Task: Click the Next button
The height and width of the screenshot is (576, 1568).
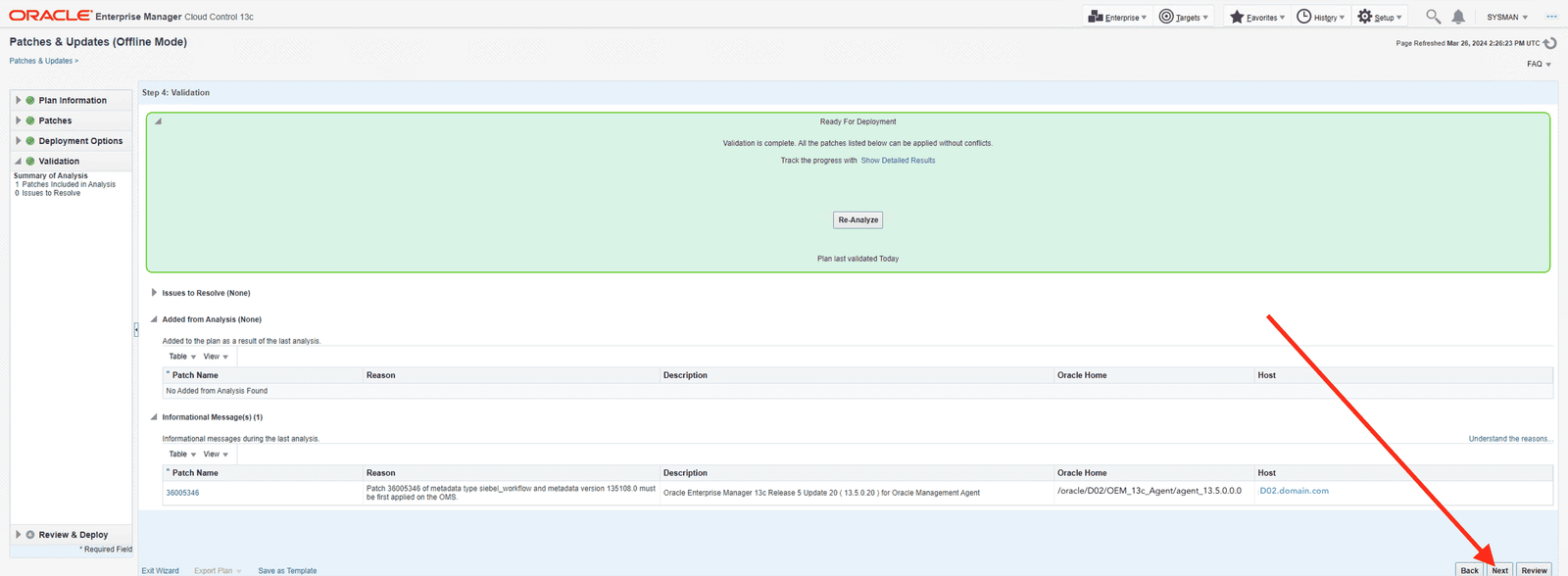Action: point(1499,569)
